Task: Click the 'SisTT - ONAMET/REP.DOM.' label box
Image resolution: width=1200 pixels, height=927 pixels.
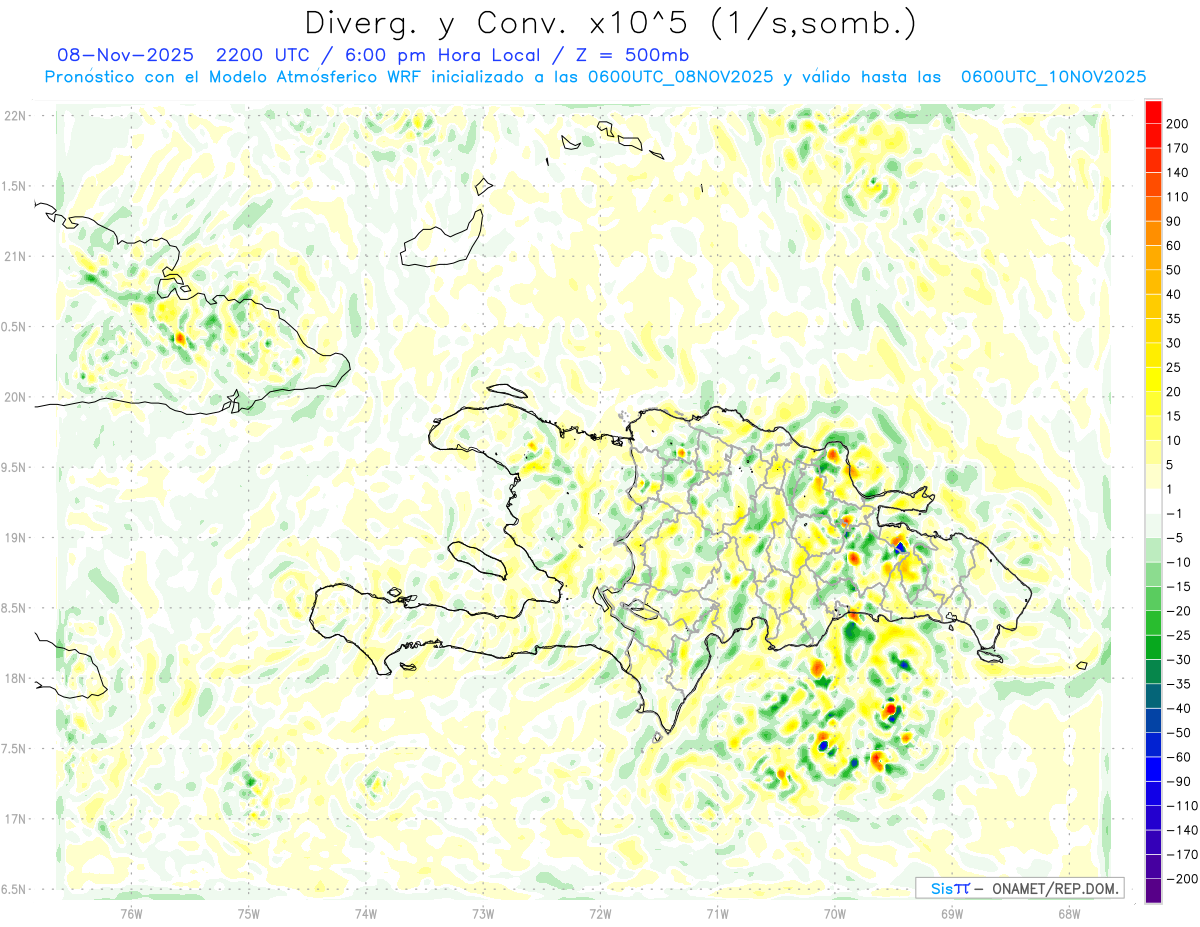Action: pyautogui.click(x=1020, y=888)
